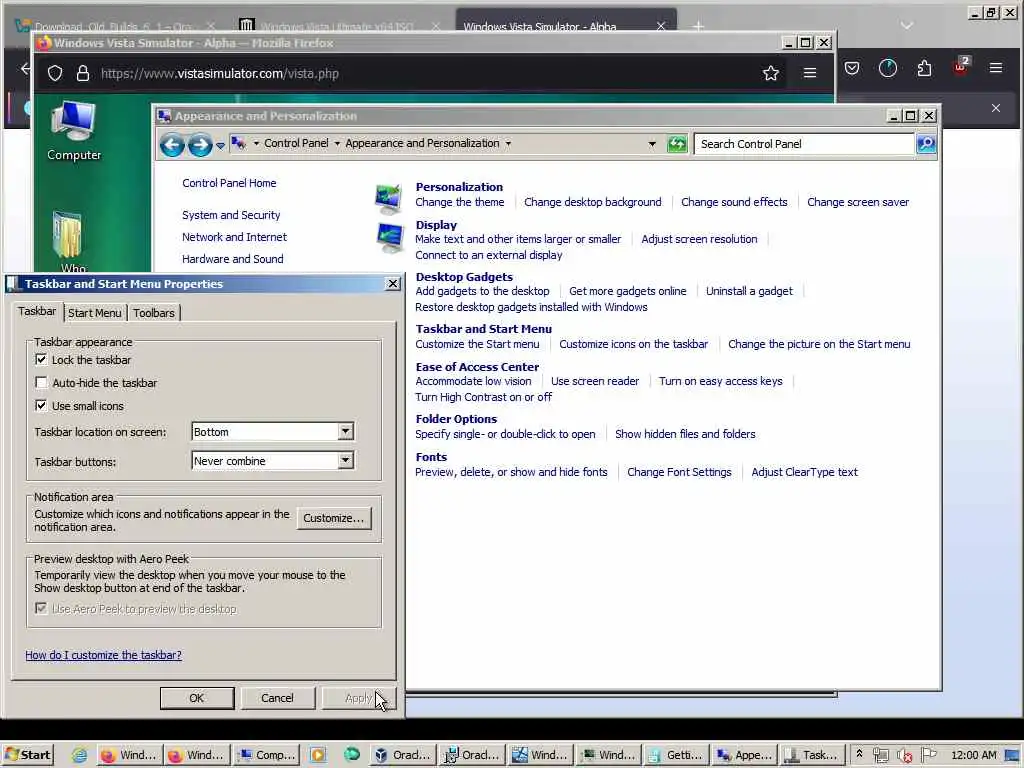Viewport: 1024px width, 768px height.
Task: Switch to Download Old Builds browser tab
Action: [114, 26]
